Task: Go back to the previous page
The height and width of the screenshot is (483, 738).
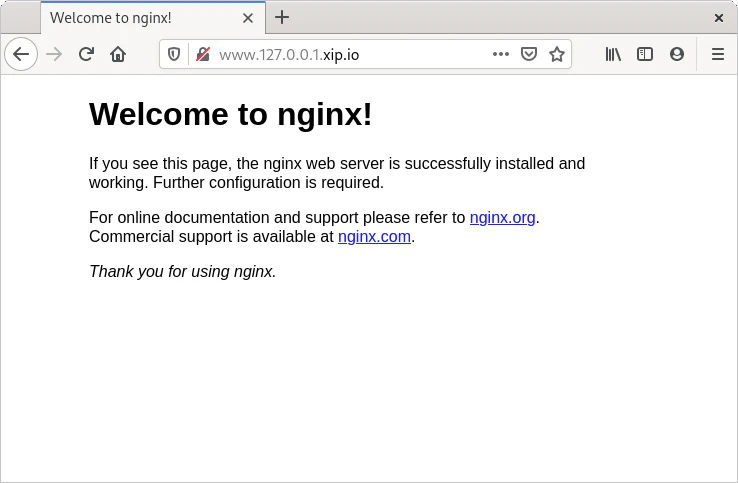Action: pyautogui.click(x=21, y=55)
